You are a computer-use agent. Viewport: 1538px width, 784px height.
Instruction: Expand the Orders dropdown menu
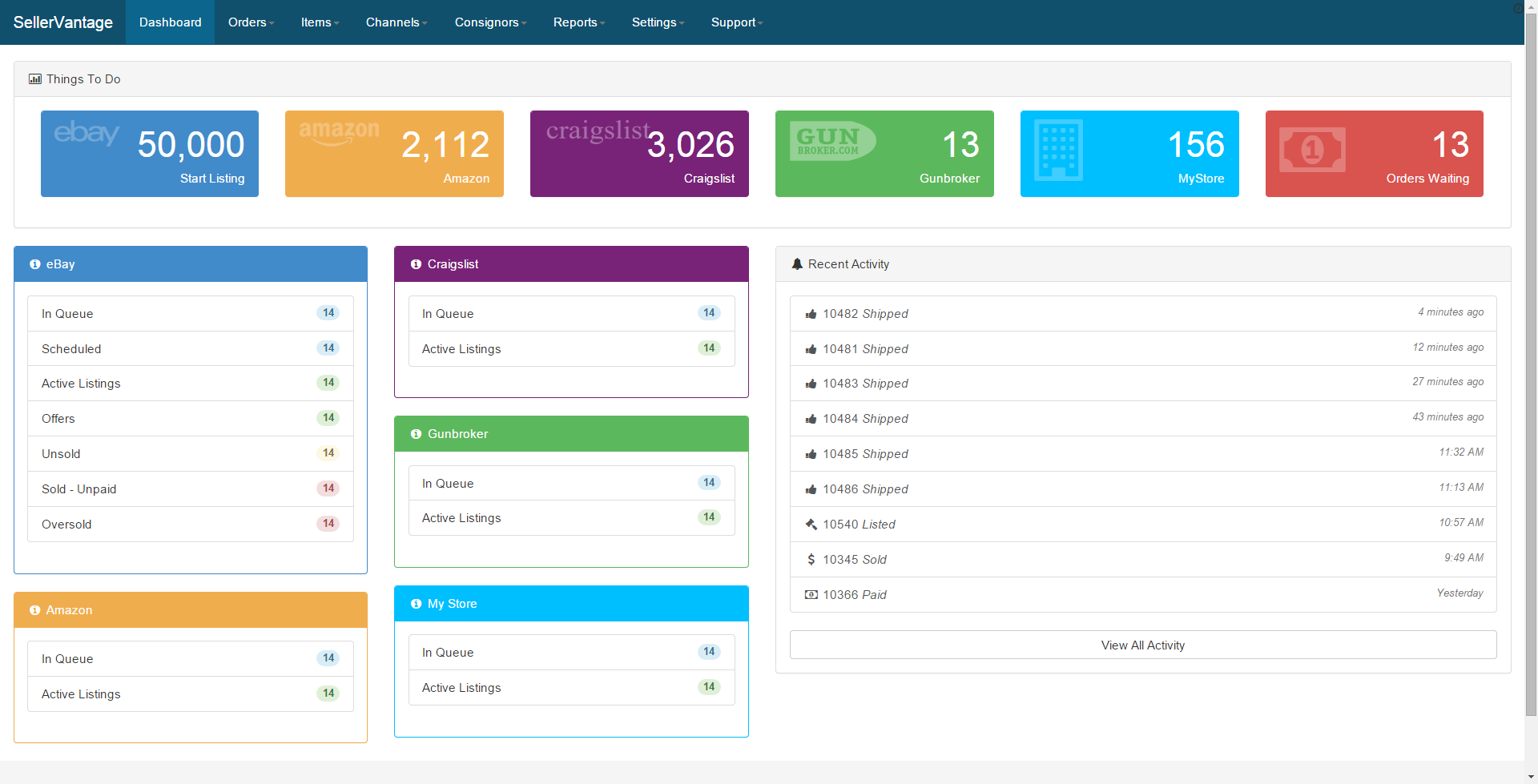coord(251,22)
